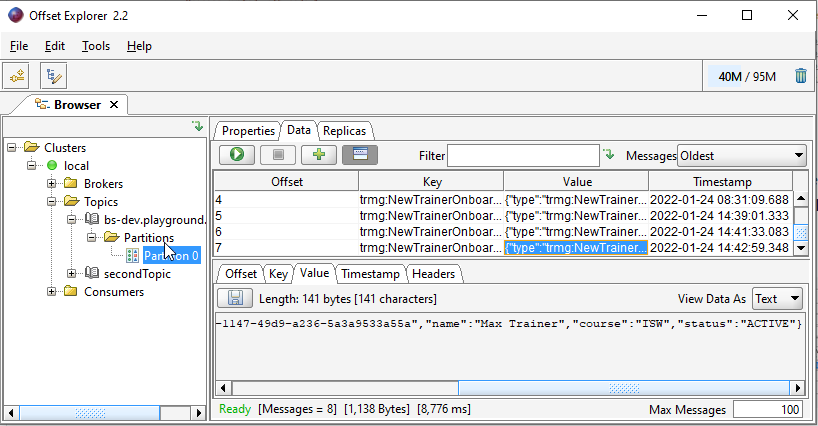The image size is (818, 426).
Task: Click the value text scroll left arrow
Action: 224,388
